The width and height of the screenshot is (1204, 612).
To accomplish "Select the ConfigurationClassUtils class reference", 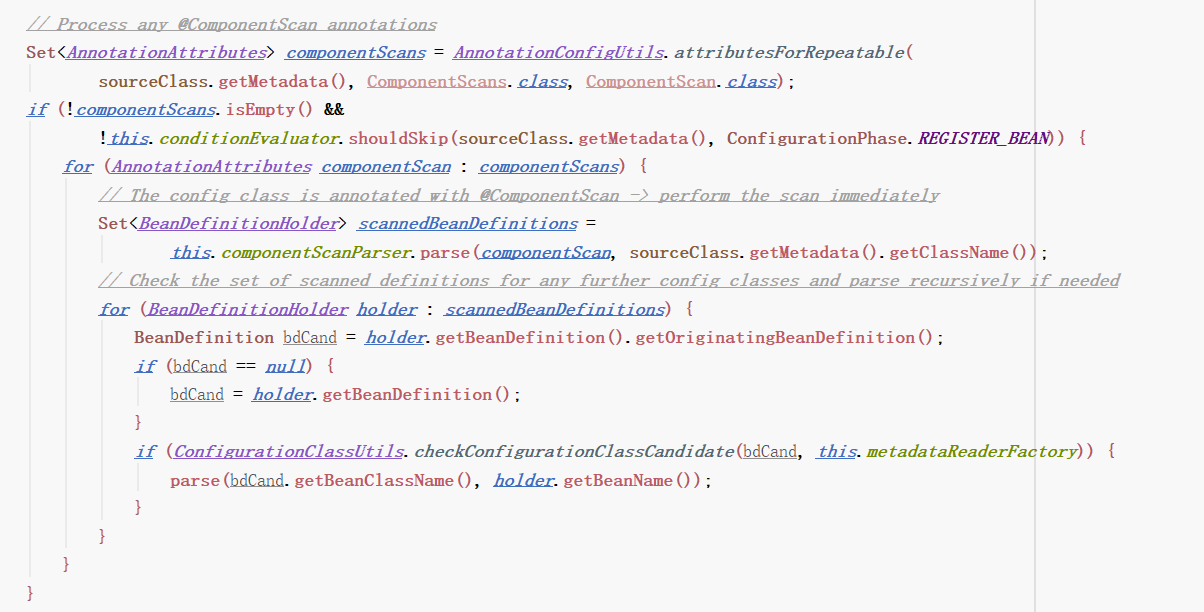I will tap(290, 452).
